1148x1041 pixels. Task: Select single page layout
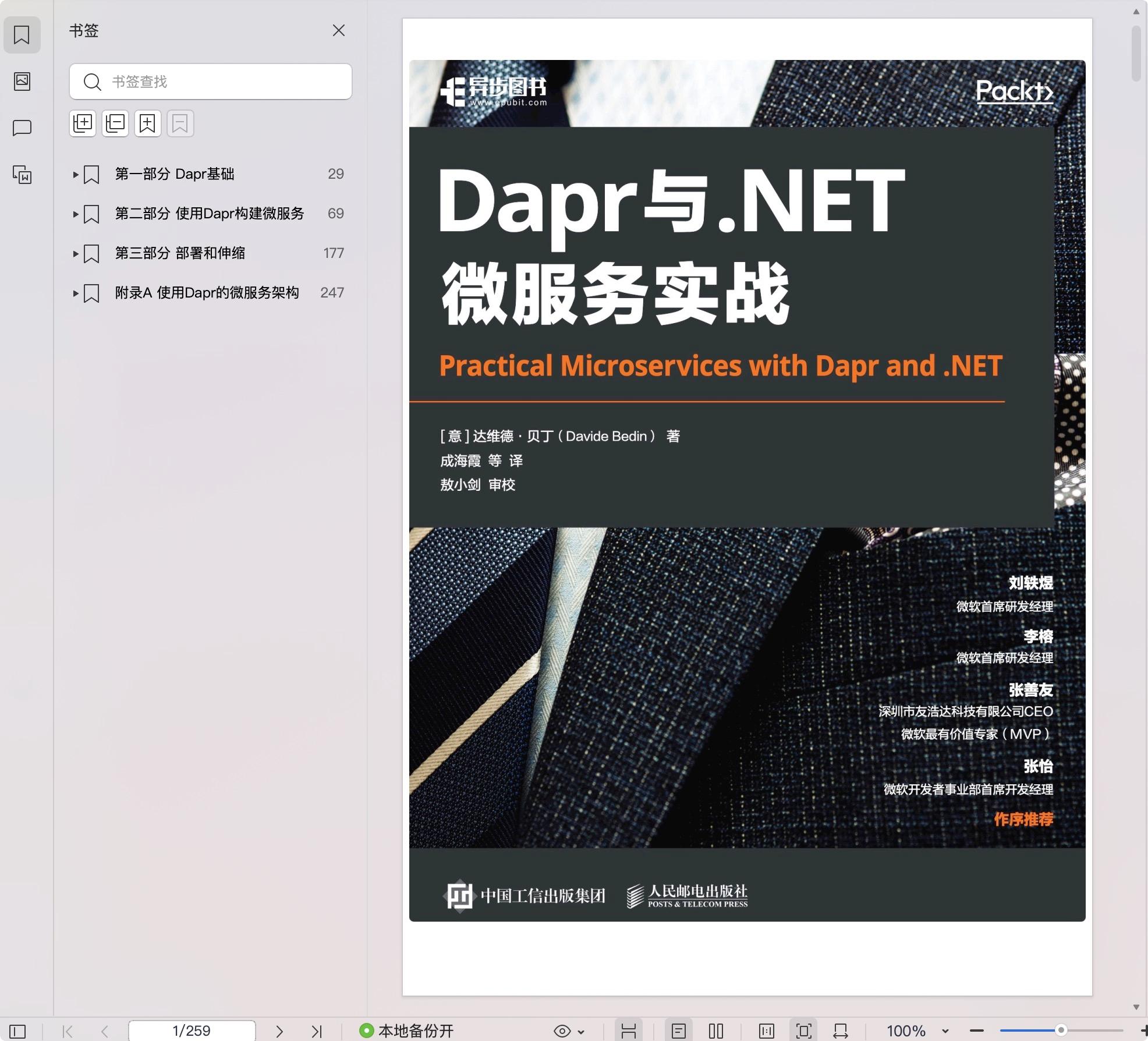pyautogui.click(x=679, y=1031)
